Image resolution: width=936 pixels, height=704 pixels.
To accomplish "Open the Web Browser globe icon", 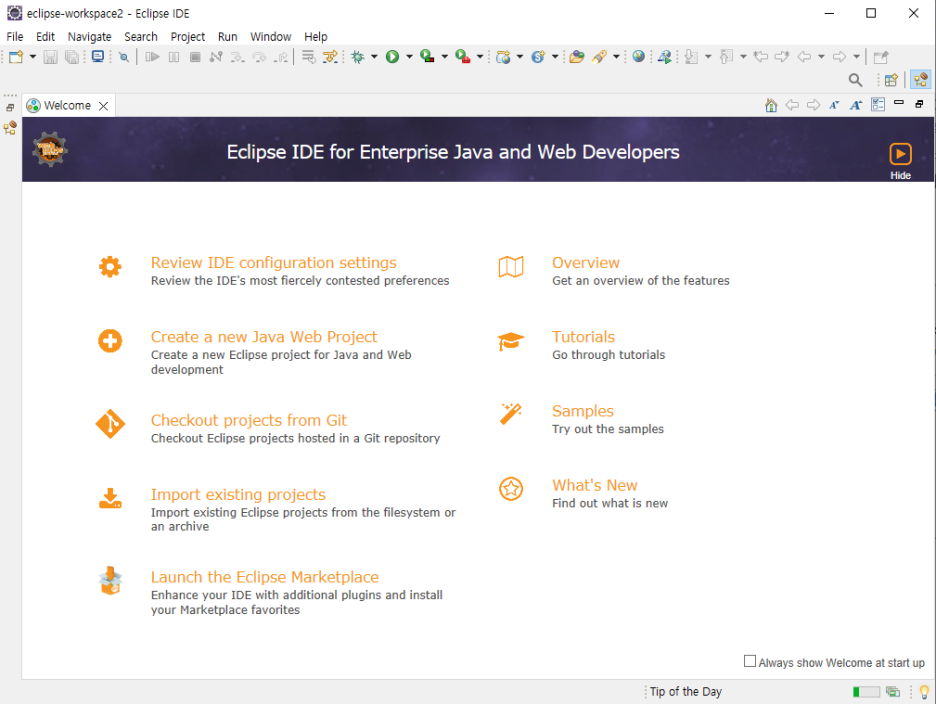I will coord(639,57).
